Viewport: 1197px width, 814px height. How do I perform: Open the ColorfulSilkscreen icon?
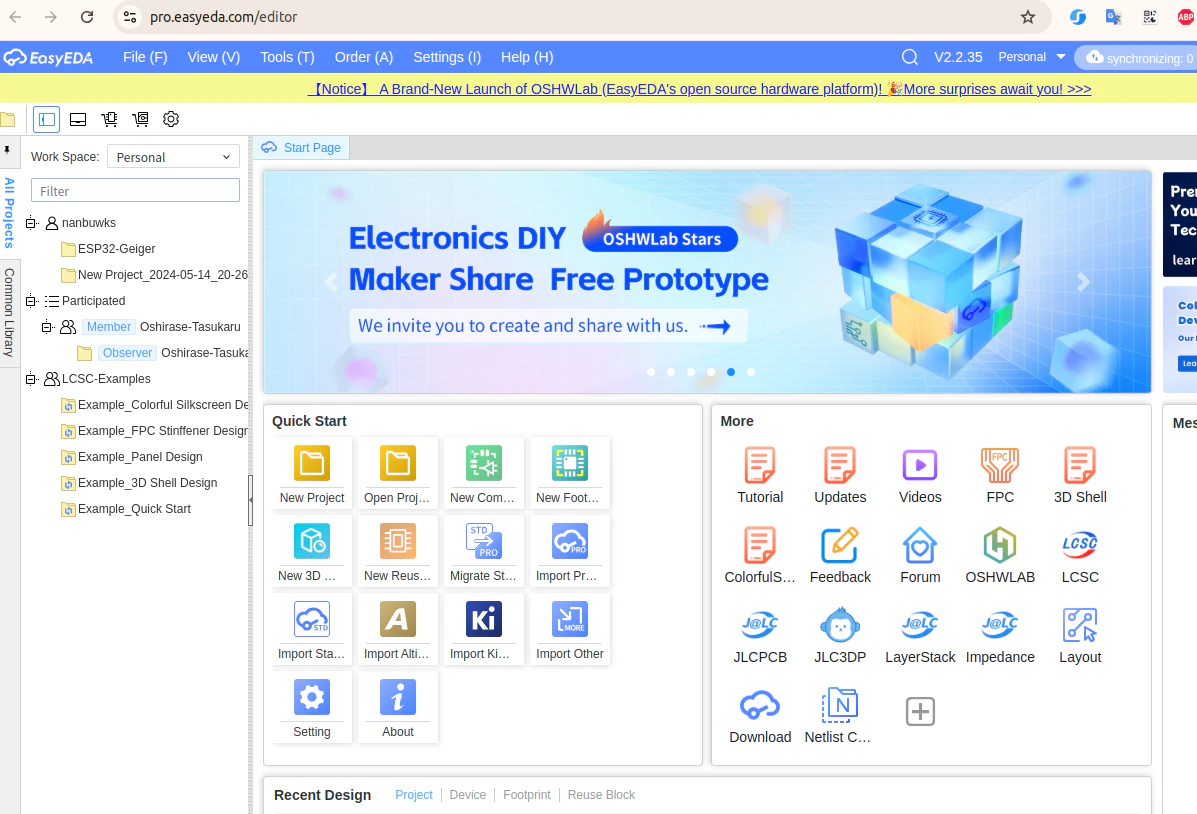click(x=760, y=555)
